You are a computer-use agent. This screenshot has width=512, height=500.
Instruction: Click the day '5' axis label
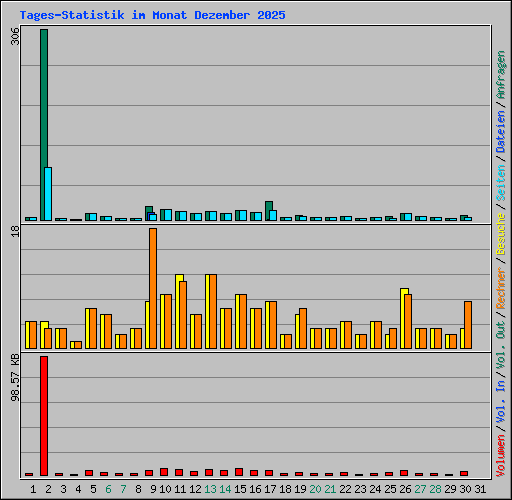[93, 489]
